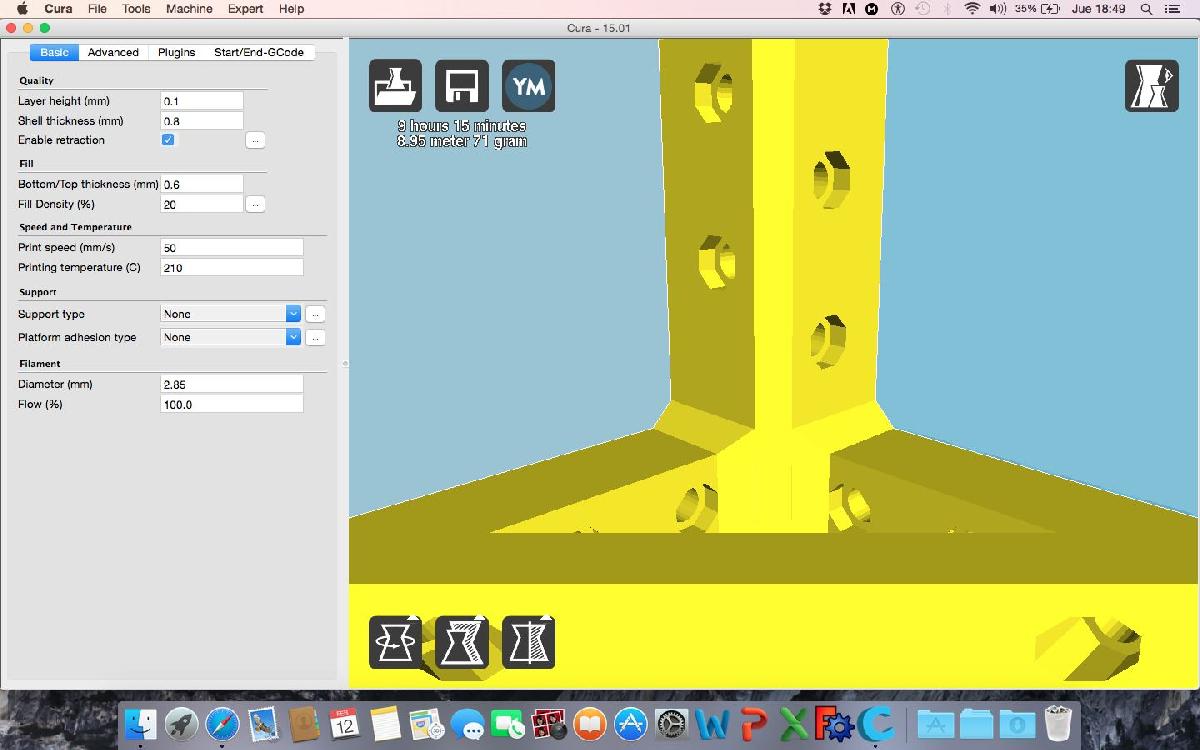Open the Apple menu
The height and width of the screenshot is (750, 1200).
pos(23,9)
